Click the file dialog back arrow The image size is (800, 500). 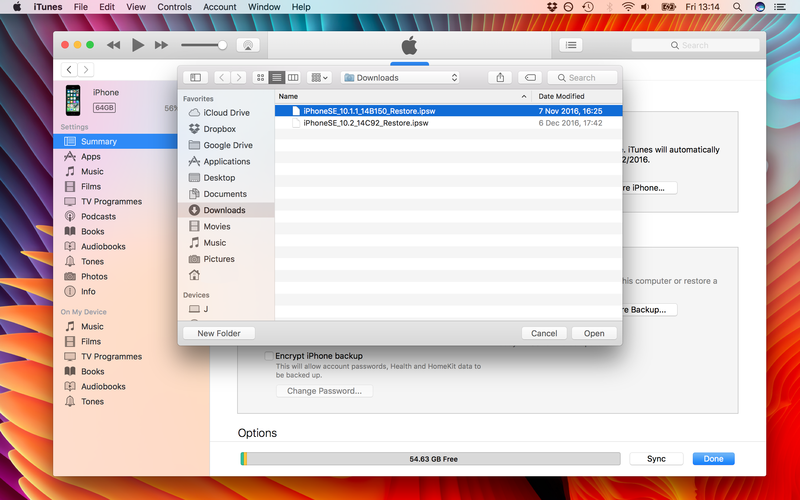click(x=221, y=78)
